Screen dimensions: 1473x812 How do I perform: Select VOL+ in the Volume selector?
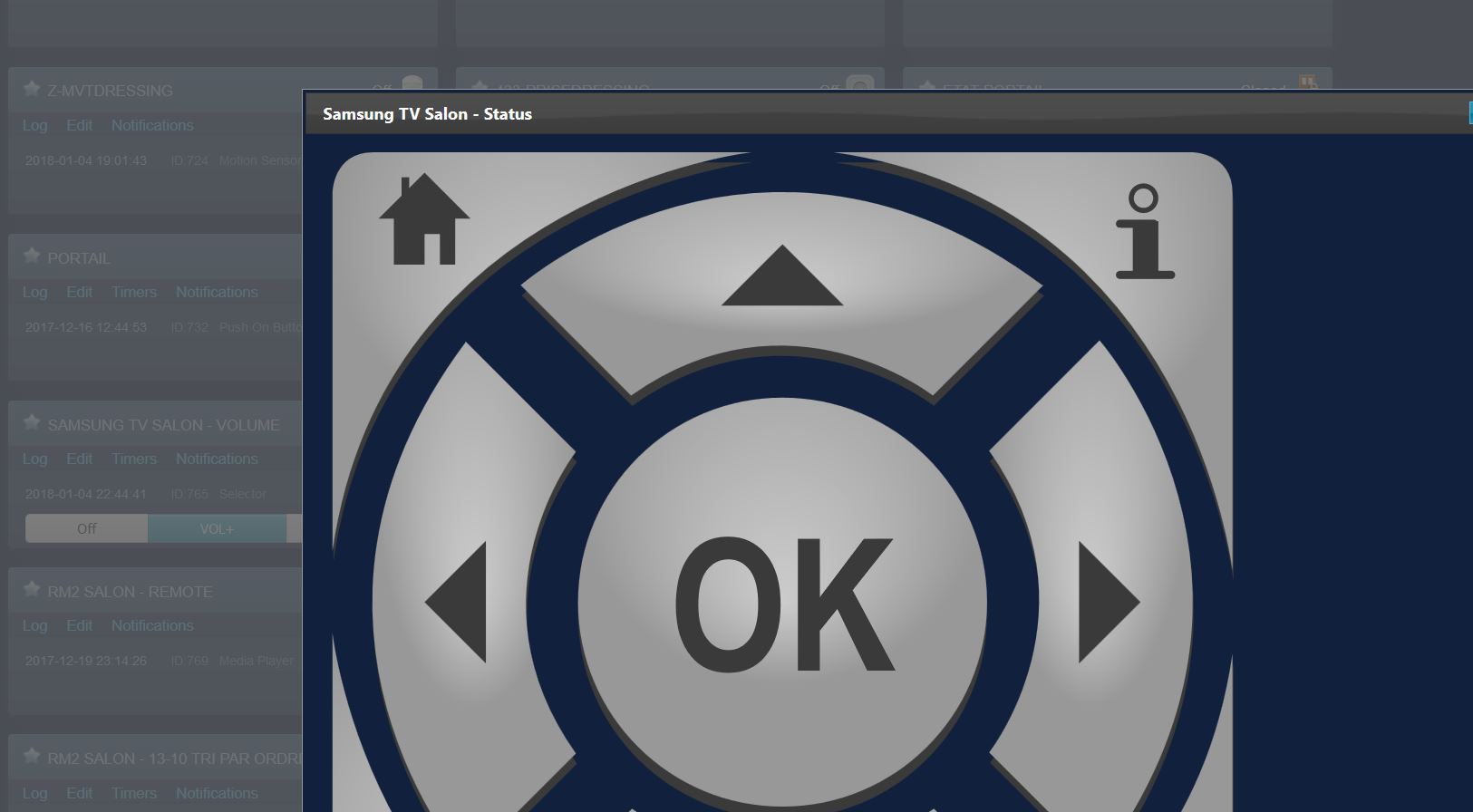pos(217,528)
